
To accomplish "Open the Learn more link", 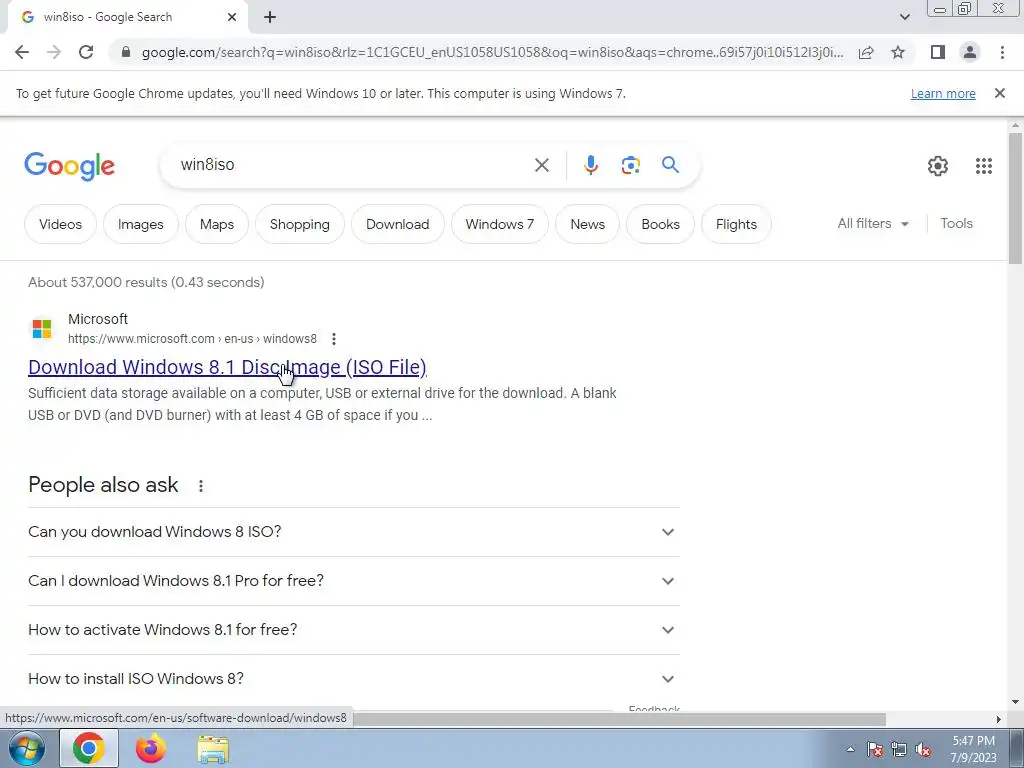I will (x=943, y=93).
